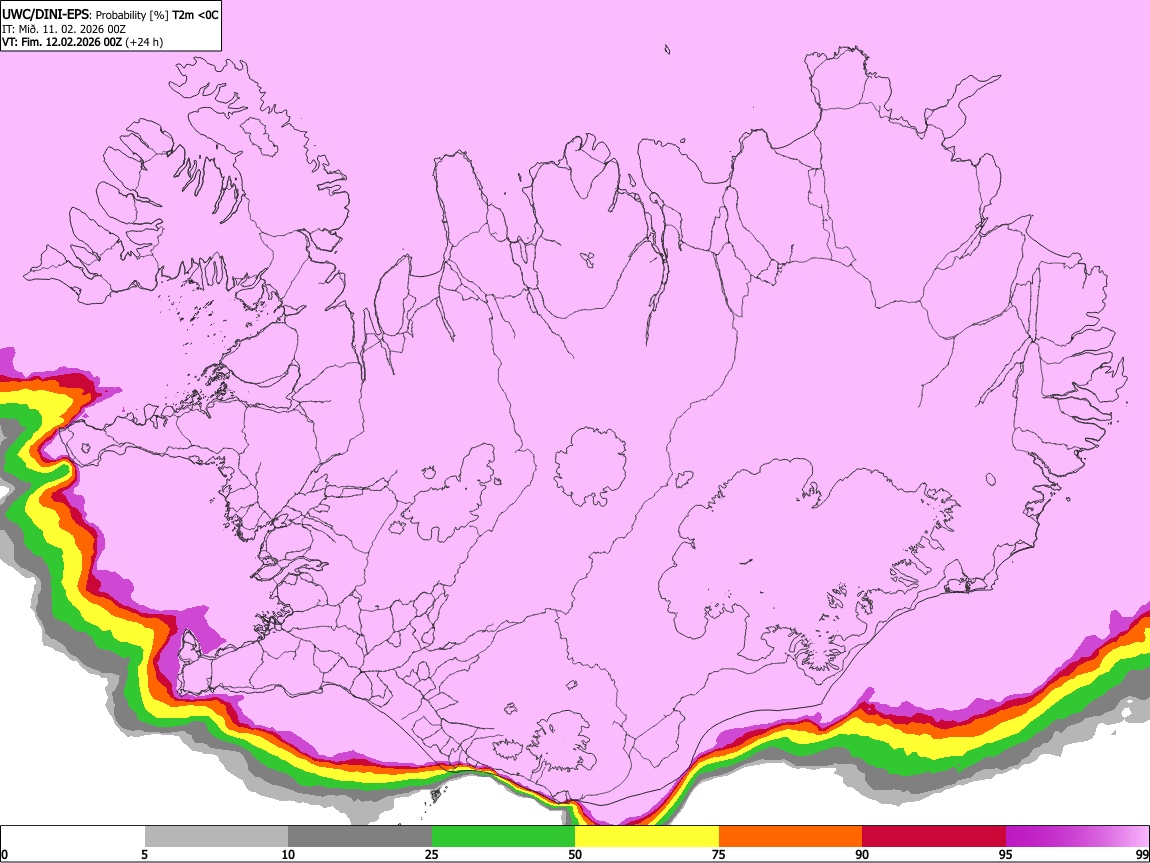The width and height of the screenshot is (1150, 863).
Task: Click the legend value '0'
Action: click(4, 854)
